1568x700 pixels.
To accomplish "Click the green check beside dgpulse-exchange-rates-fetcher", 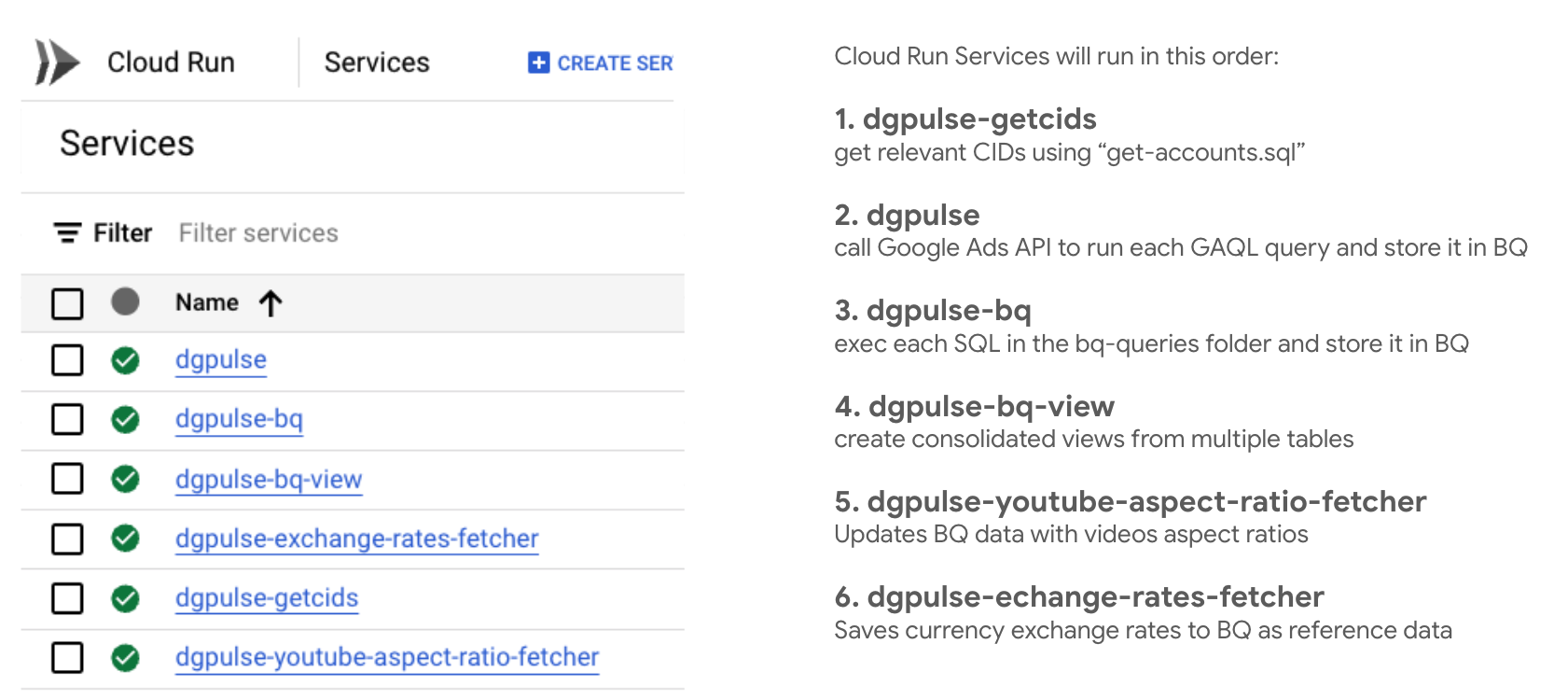I will coord(125,539).
